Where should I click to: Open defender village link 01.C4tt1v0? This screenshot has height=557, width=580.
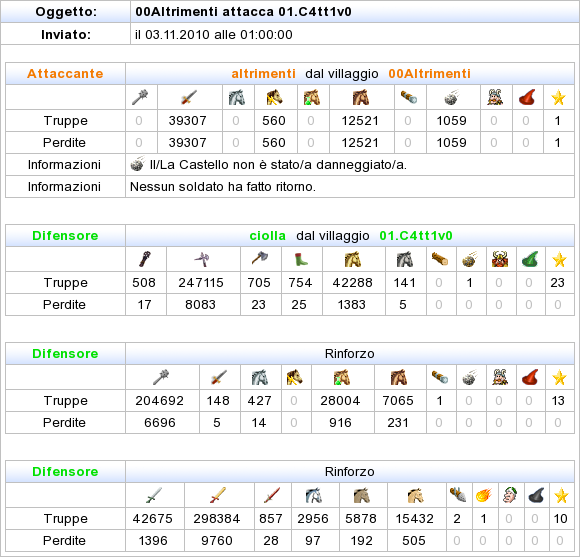pos(416,236)
